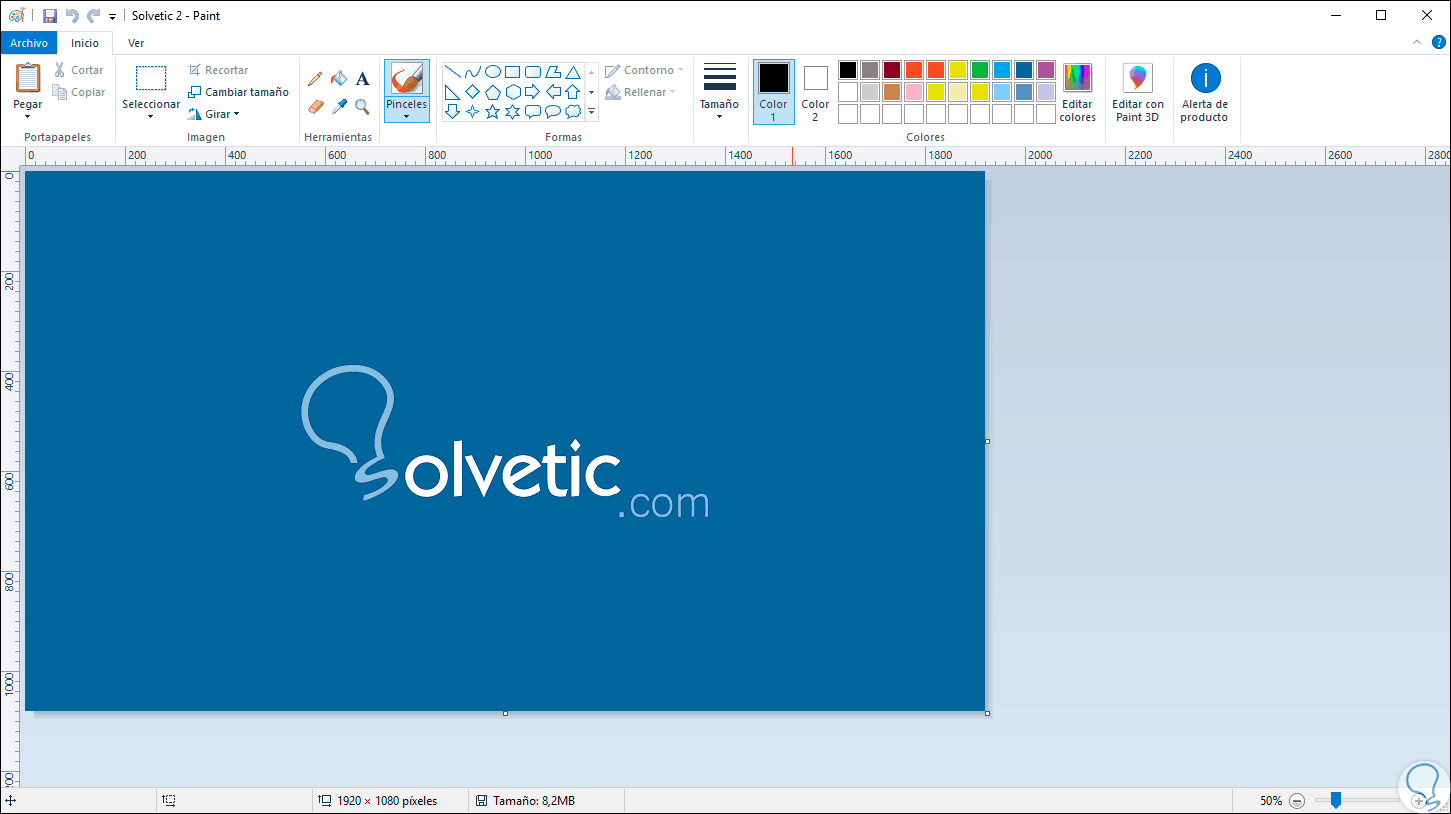The image size is (1451, 814).
Task: Click the Recortar crop button
Action: [218, 70]
